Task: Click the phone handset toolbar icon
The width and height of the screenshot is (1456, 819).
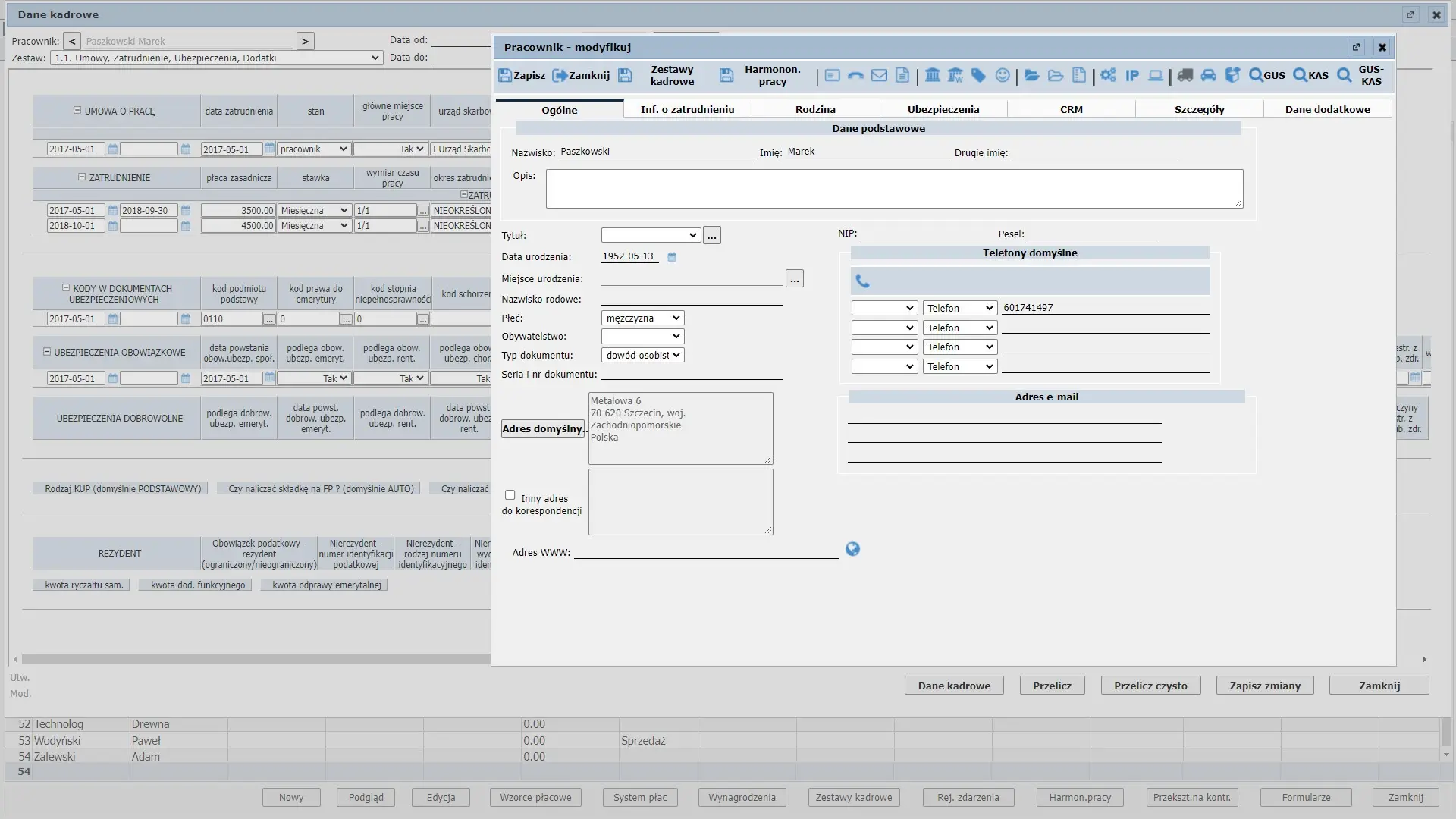Action: (855, 75)
